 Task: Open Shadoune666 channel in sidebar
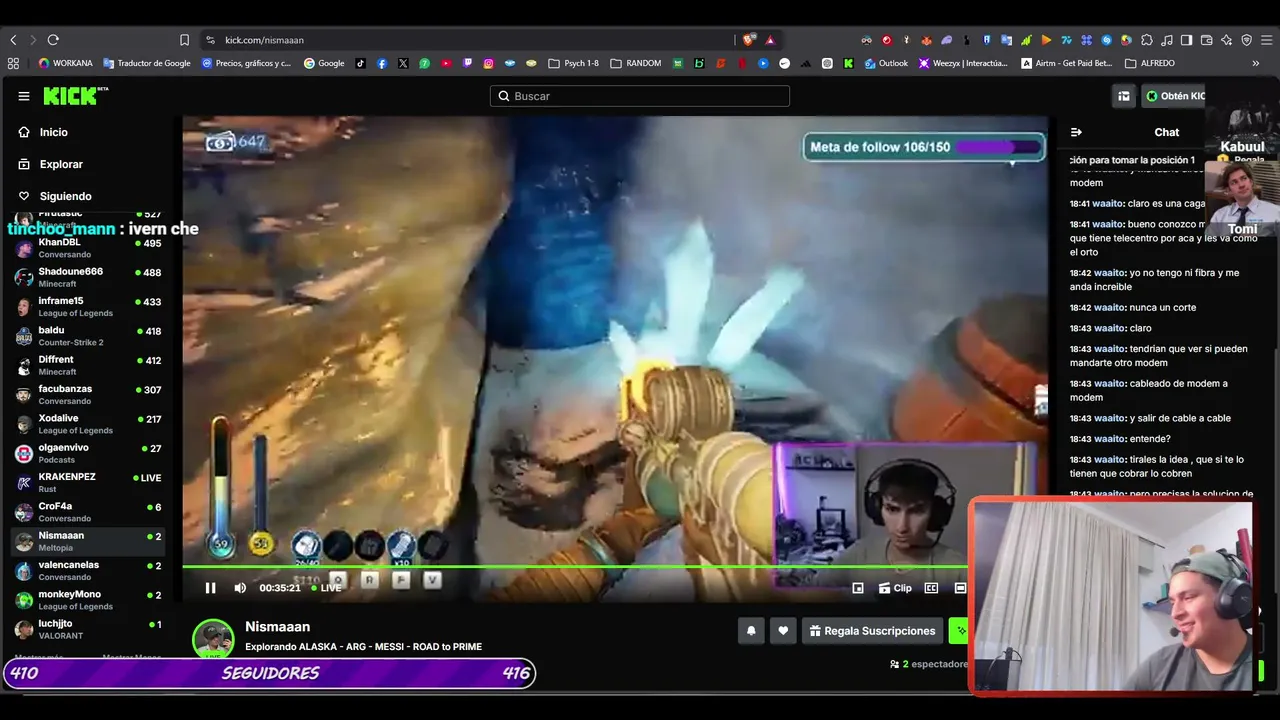(88, 277)
